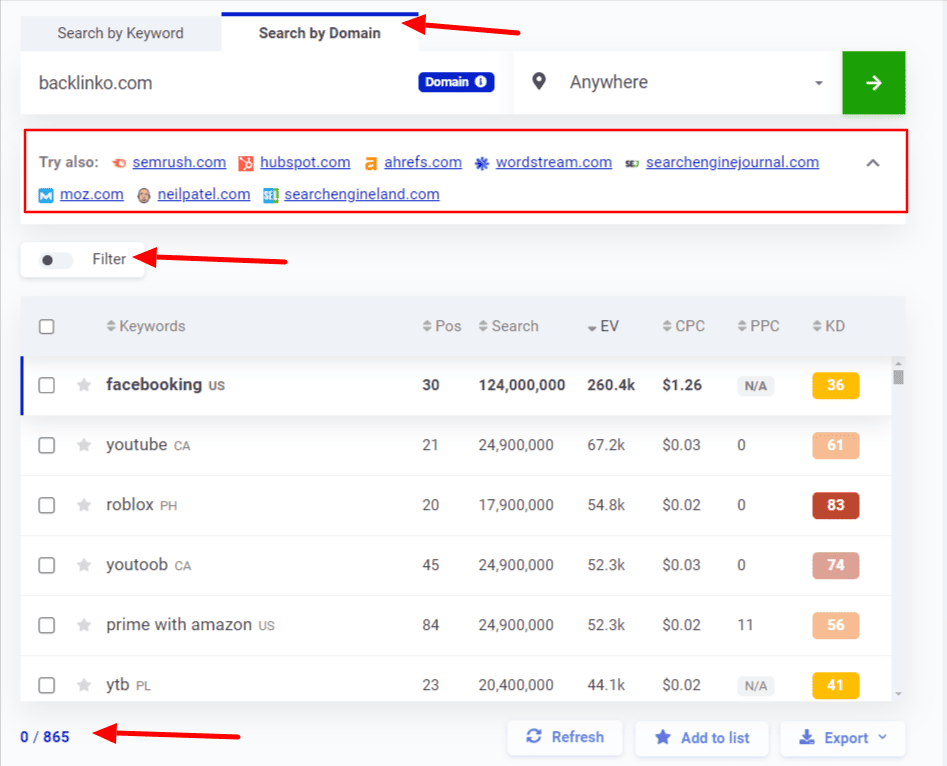Sort table by PPC column
Image resolution: width=947 pixels, height=766 pixels.
point(759,326)
